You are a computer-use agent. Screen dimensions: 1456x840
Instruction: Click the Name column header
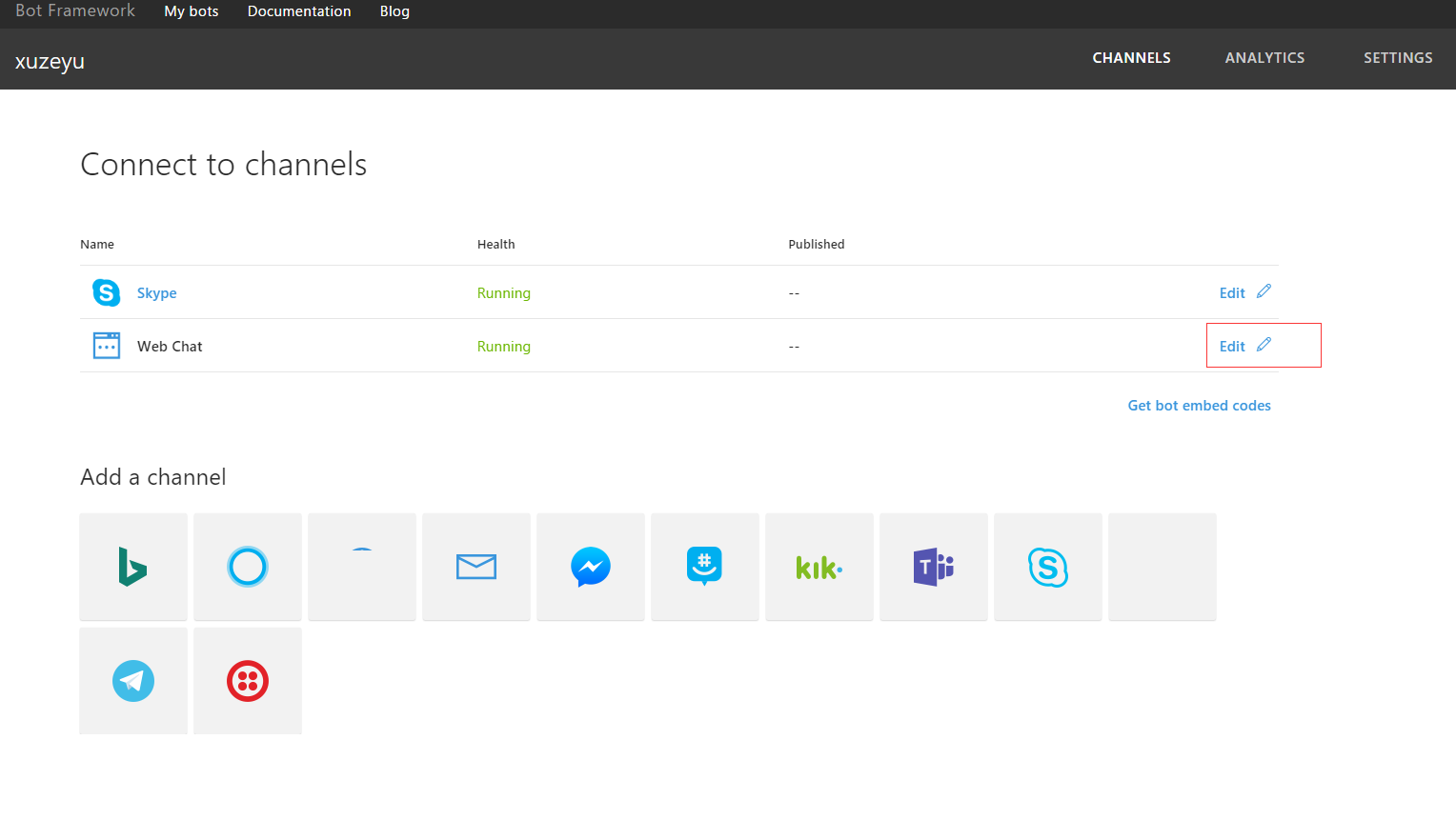click(x=97, y=245)
